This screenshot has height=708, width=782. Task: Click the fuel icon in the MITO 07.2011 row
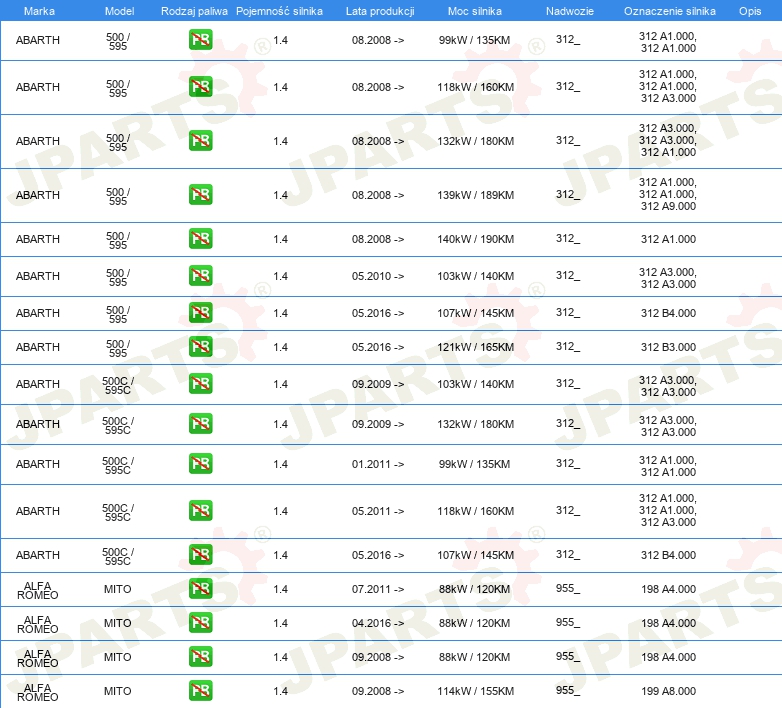pos(200,589)
